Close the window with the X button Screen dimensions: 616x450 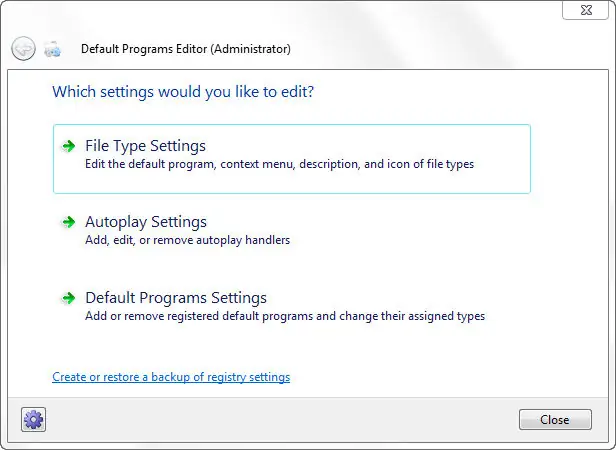[x=585, y=9]
